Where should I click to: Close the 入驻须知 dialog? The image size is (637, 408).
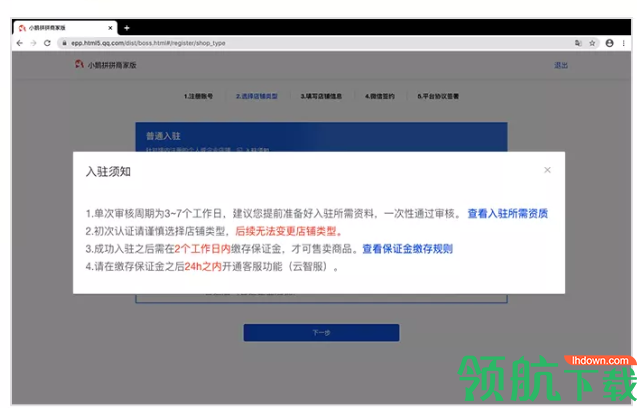pyautogui.click(x=547, y=170)
